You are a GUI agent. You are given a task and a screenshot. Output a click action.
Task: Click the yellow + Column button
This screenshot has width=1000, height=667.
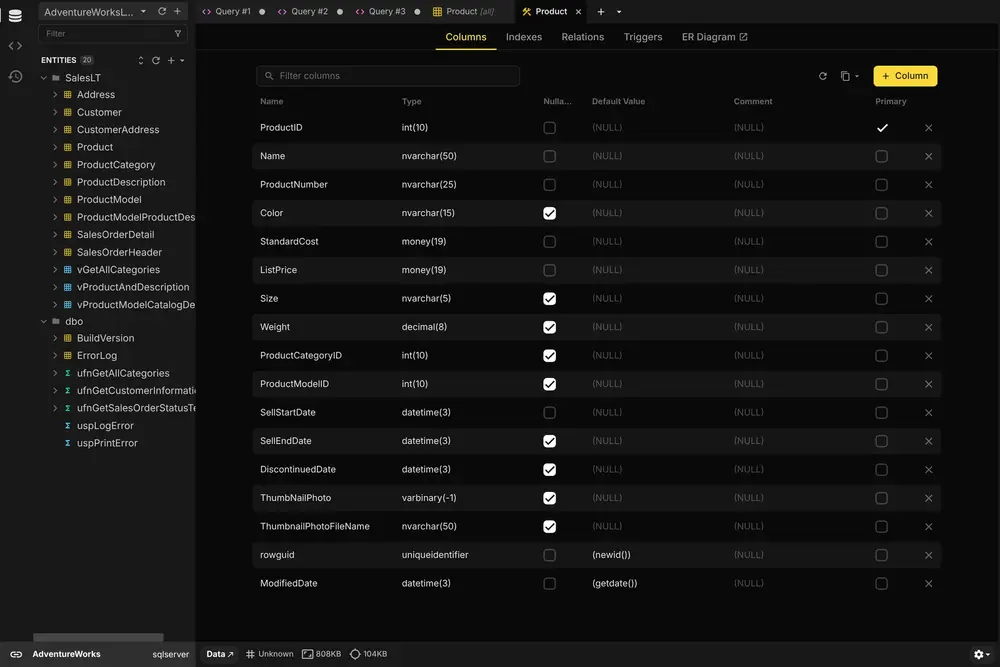click(905, 76)
